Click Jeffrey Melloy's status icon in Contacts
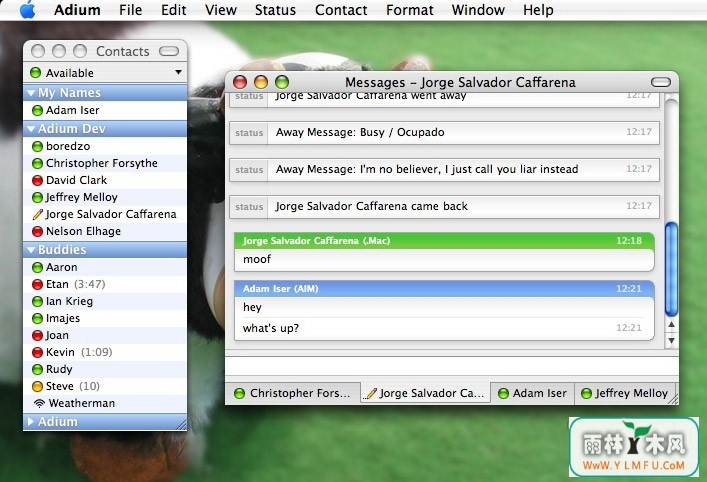The image size is (707, 482). (37, 197)
